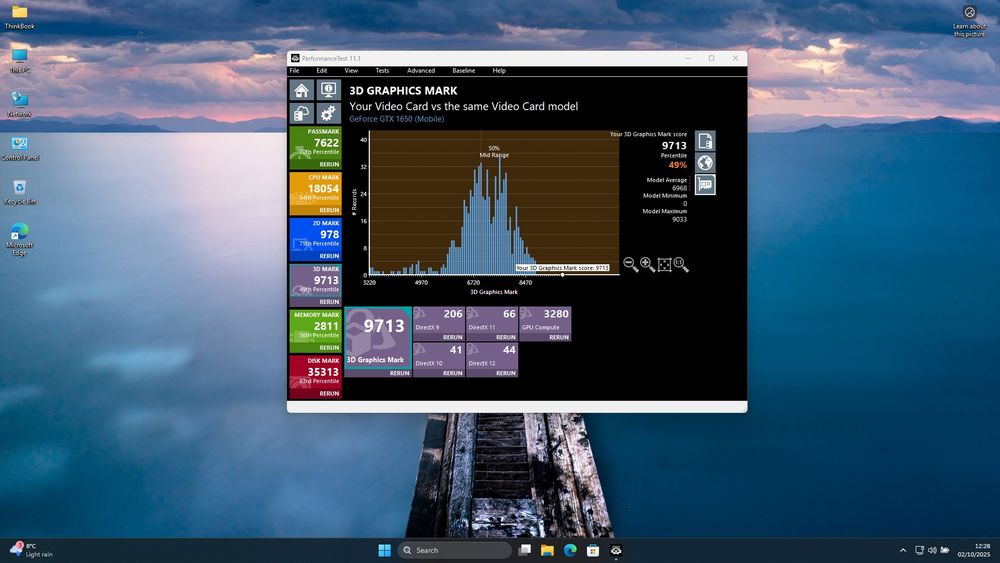
Task: Select the Disk Mark 35313 score tile
Action: [316, 372]
